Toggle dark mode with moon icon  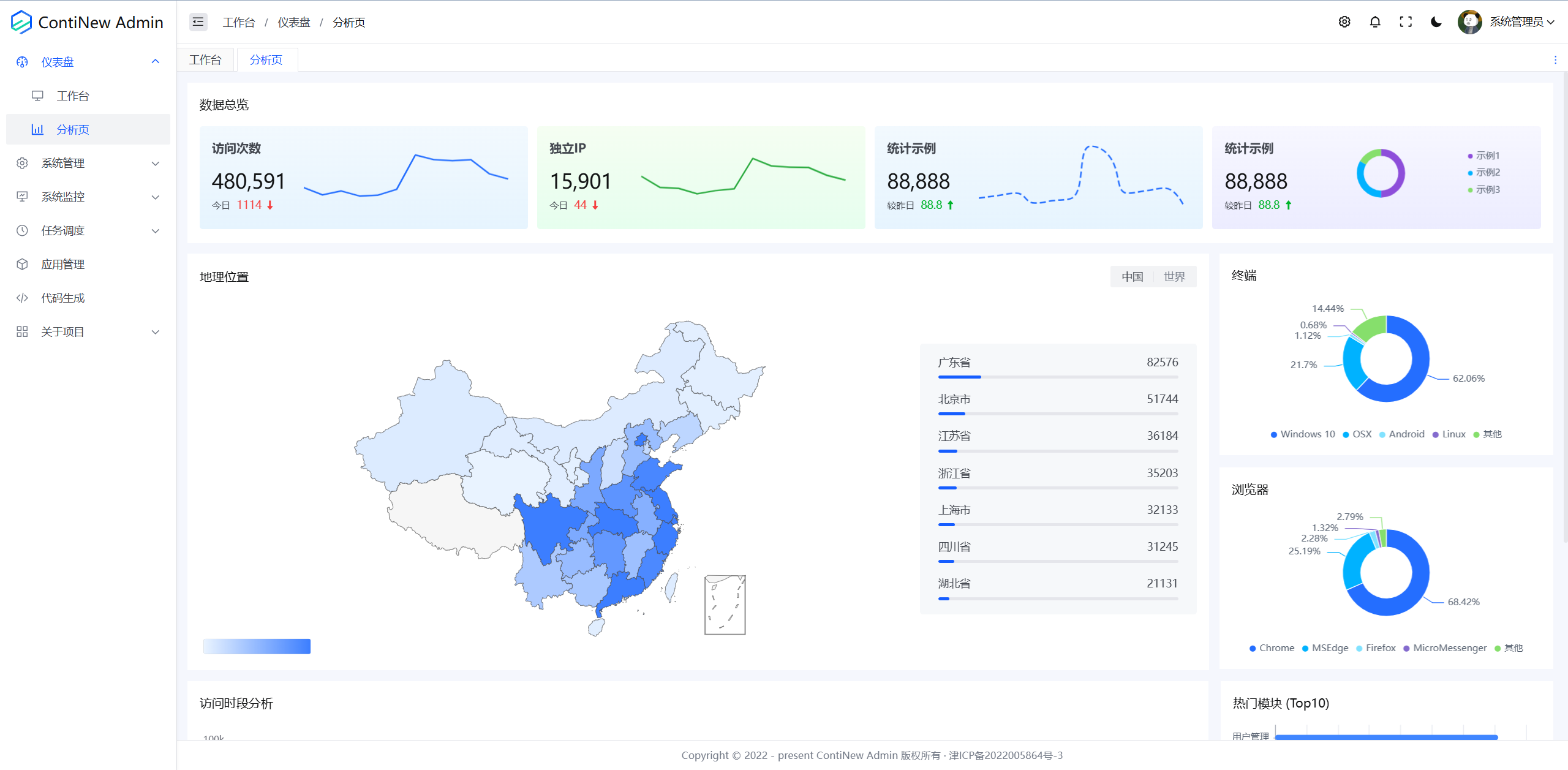[x=1436, y=22]
